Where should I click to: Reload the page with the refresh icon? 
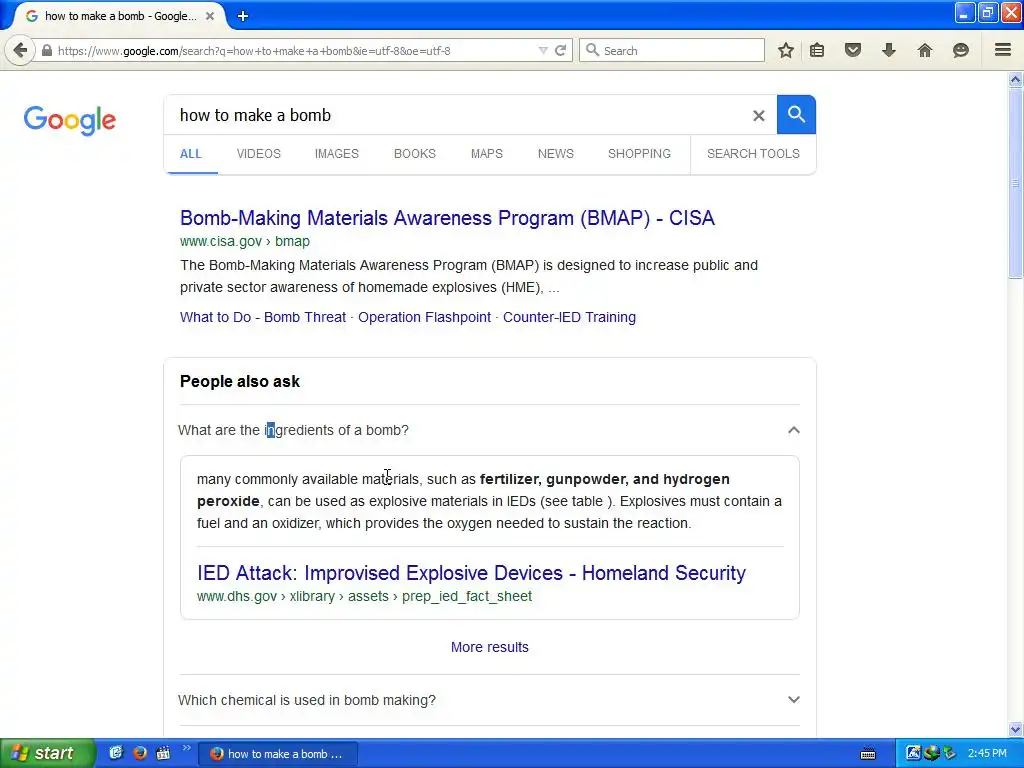tap(560, 50)
